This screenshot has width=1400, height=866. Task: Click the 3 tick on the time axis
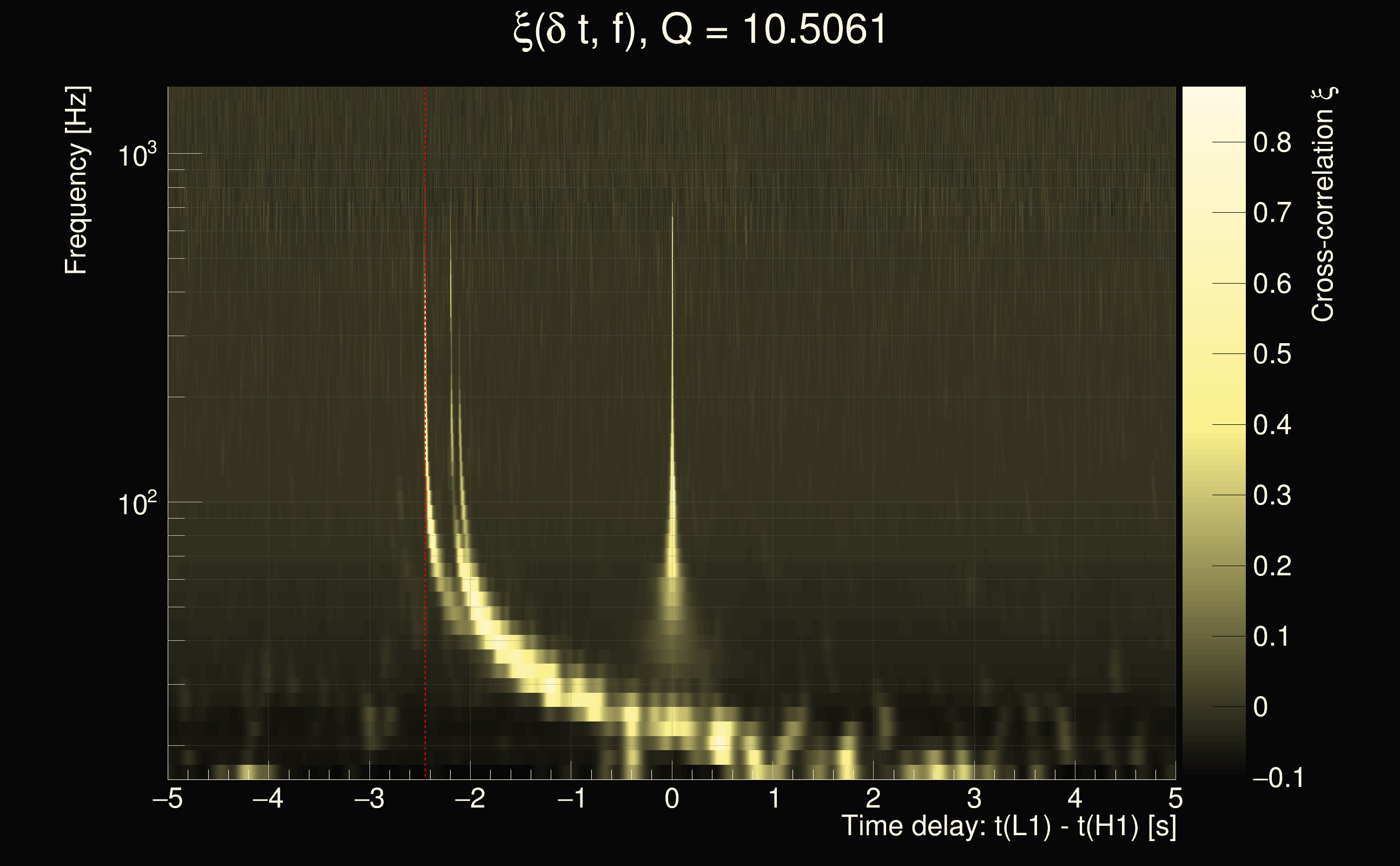(974, 798)
